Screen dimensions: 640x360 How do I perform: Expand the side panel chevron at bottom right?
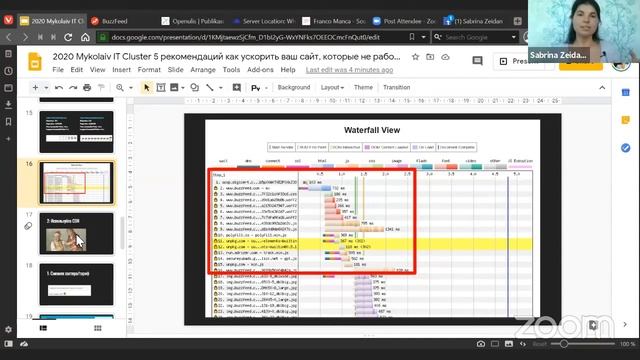(625, 324)
